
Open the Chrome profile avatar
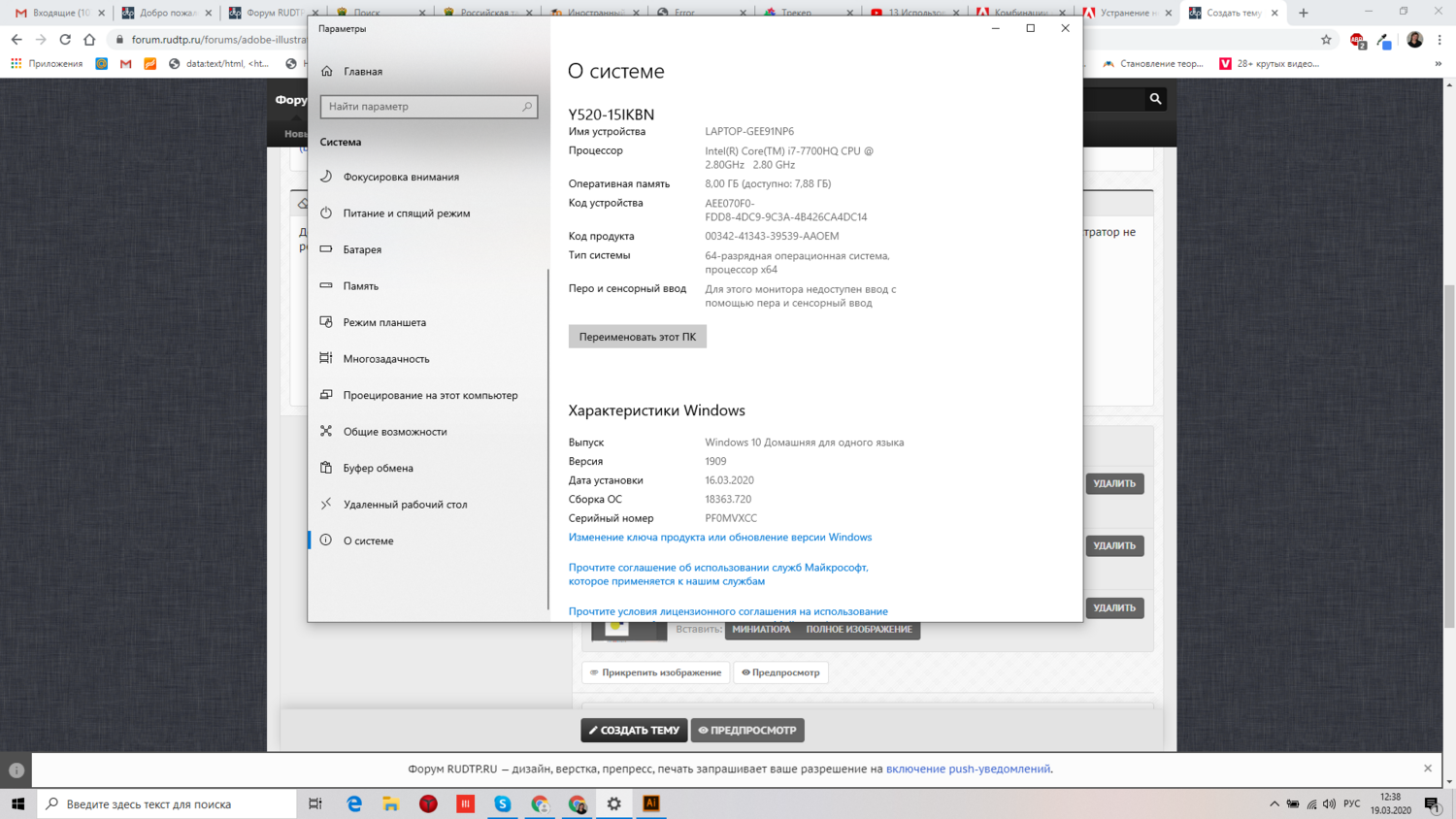pos(1415,40)
